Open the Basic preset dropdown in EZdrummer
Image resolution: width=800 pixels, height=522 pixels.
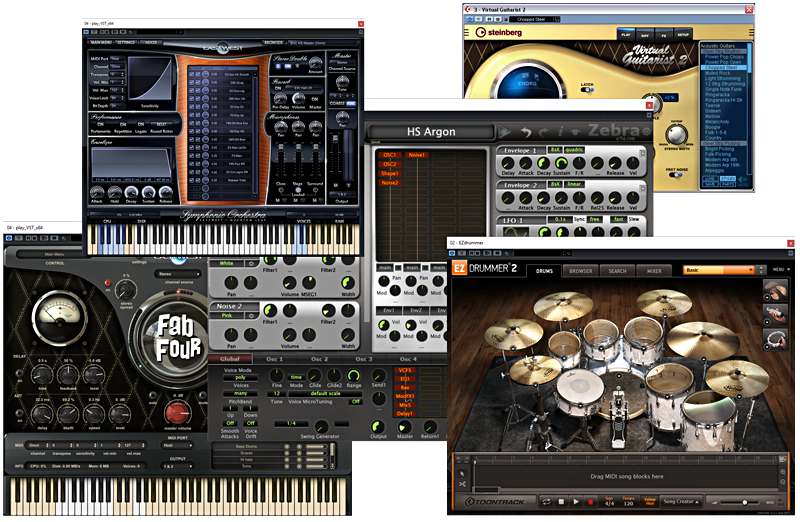719,270
